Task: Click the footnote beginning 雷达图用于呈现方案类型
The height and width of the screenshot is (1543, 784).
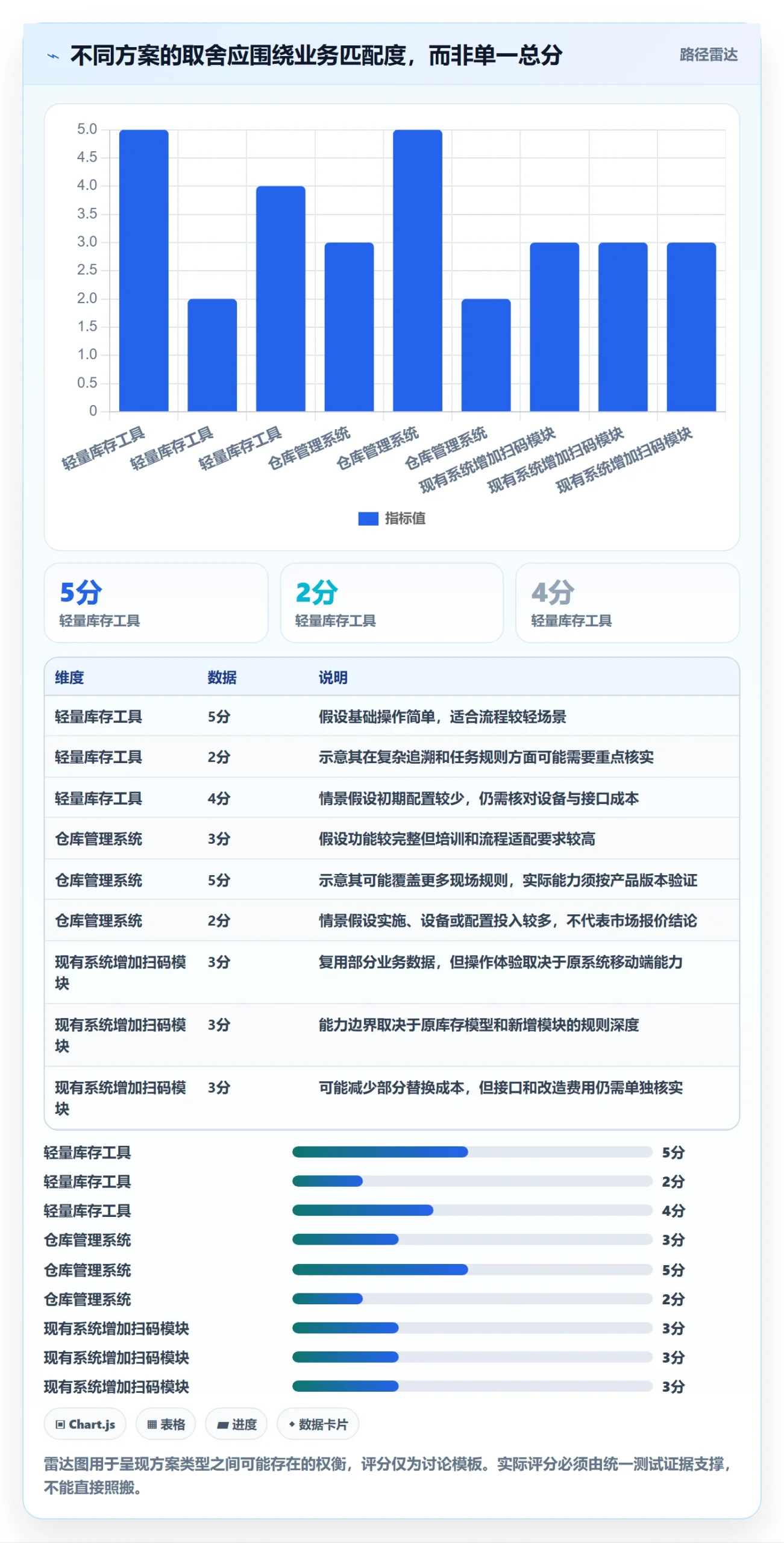Action: click(387, 1475)
